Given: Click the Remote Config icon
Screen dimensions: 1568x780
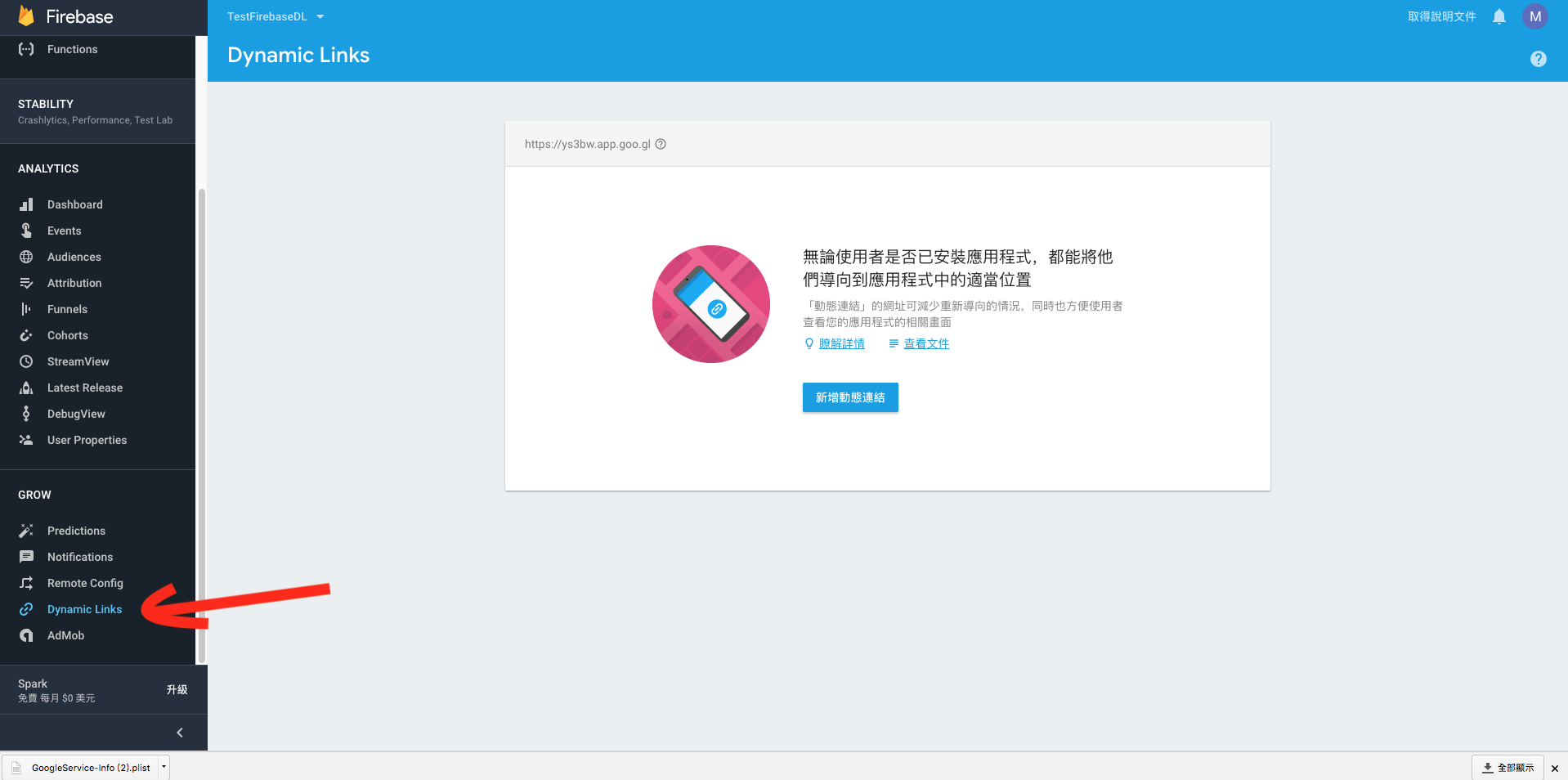Looking at the screenshot, I should point(26,583).
